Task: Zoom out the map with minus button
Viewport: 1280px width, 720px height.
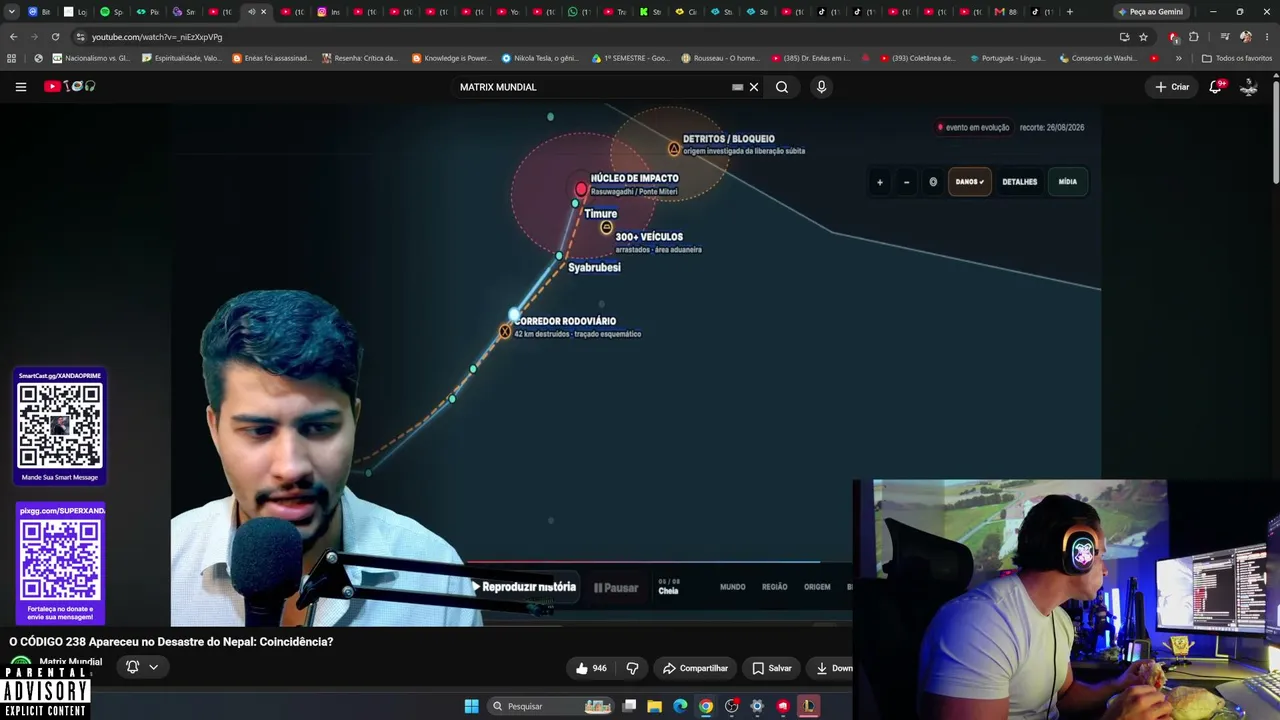Action: (x=906, y=182)
